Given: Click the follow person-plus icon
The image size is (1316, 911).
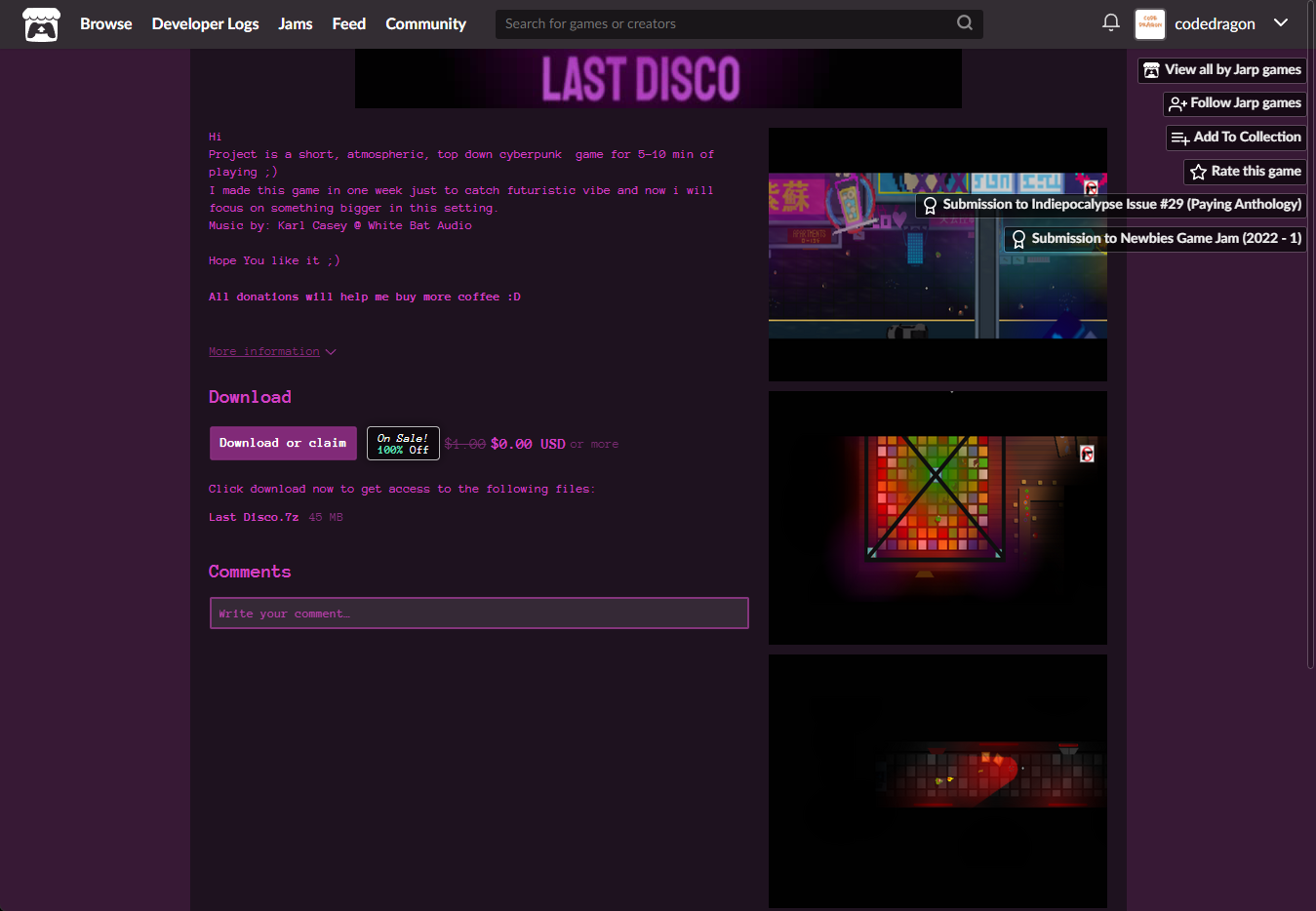Looking at the screenshot, I should coord(1177,104).
